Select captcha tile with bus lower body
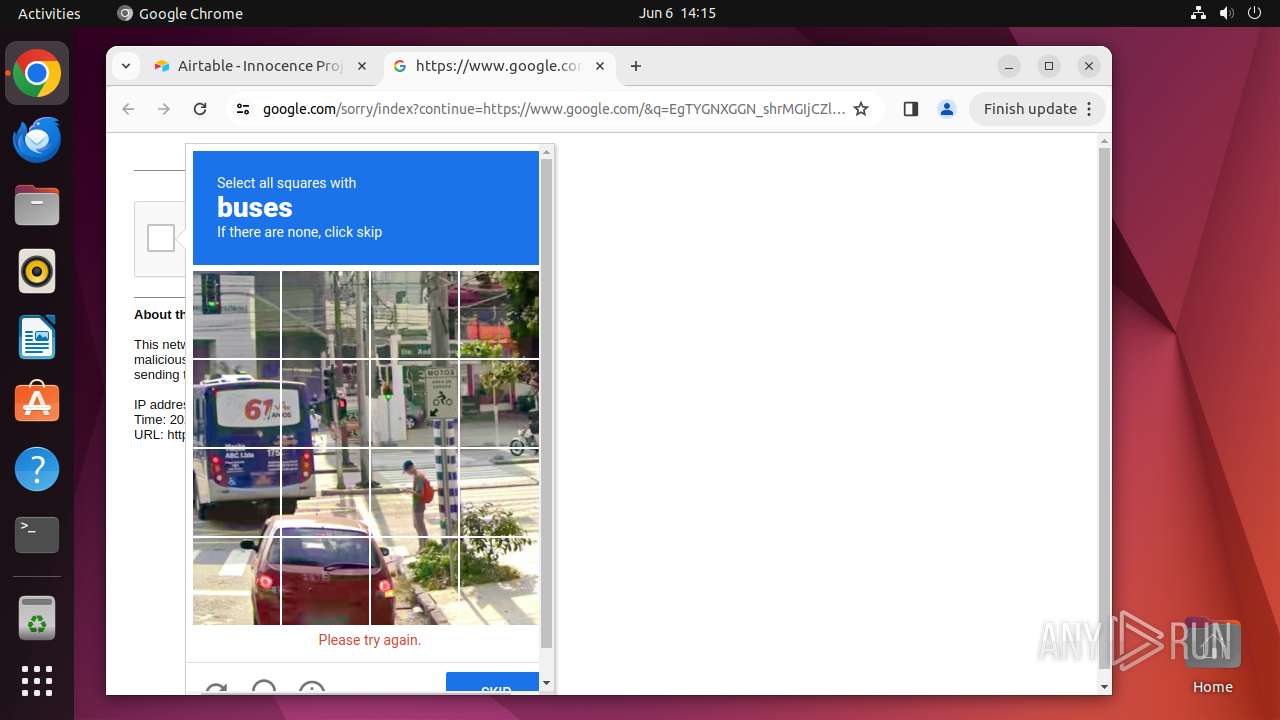 point(237,493)
